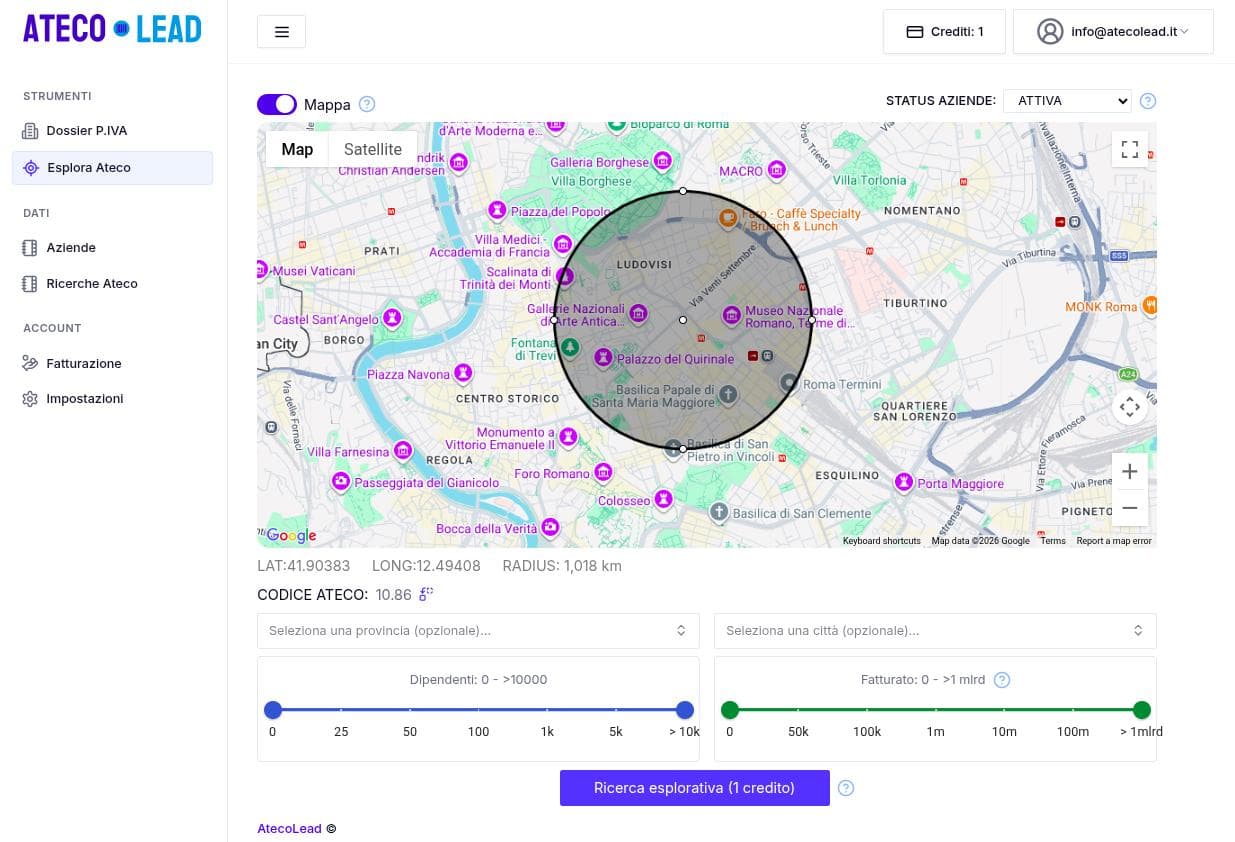Click the Dipendenti slider right handle
Image resolution: width=1235 pixels, height=842 pixels.
[x=685, y=710]
